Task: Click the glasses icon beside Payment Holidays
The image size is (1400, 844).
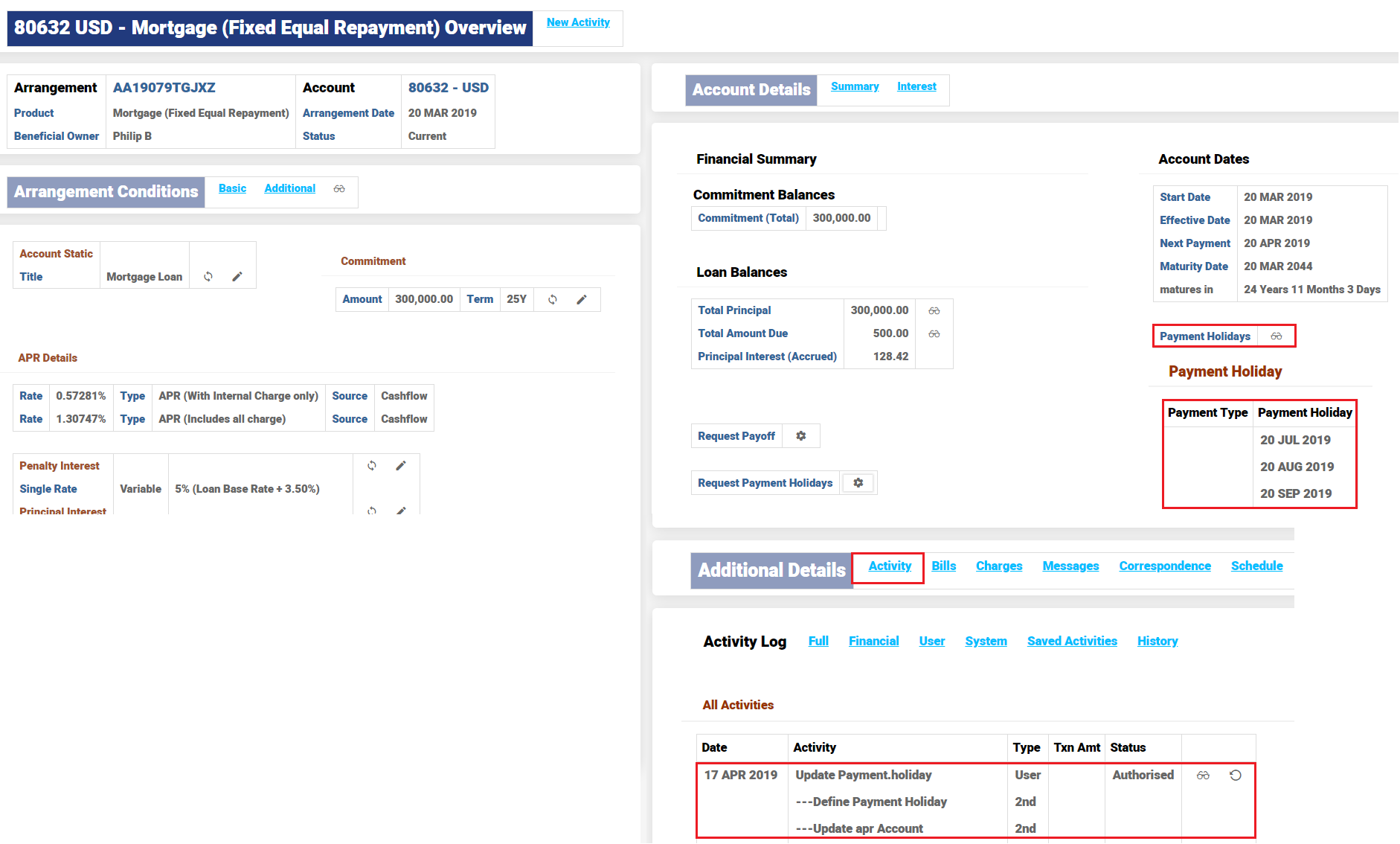Action: pos(1277,336)
